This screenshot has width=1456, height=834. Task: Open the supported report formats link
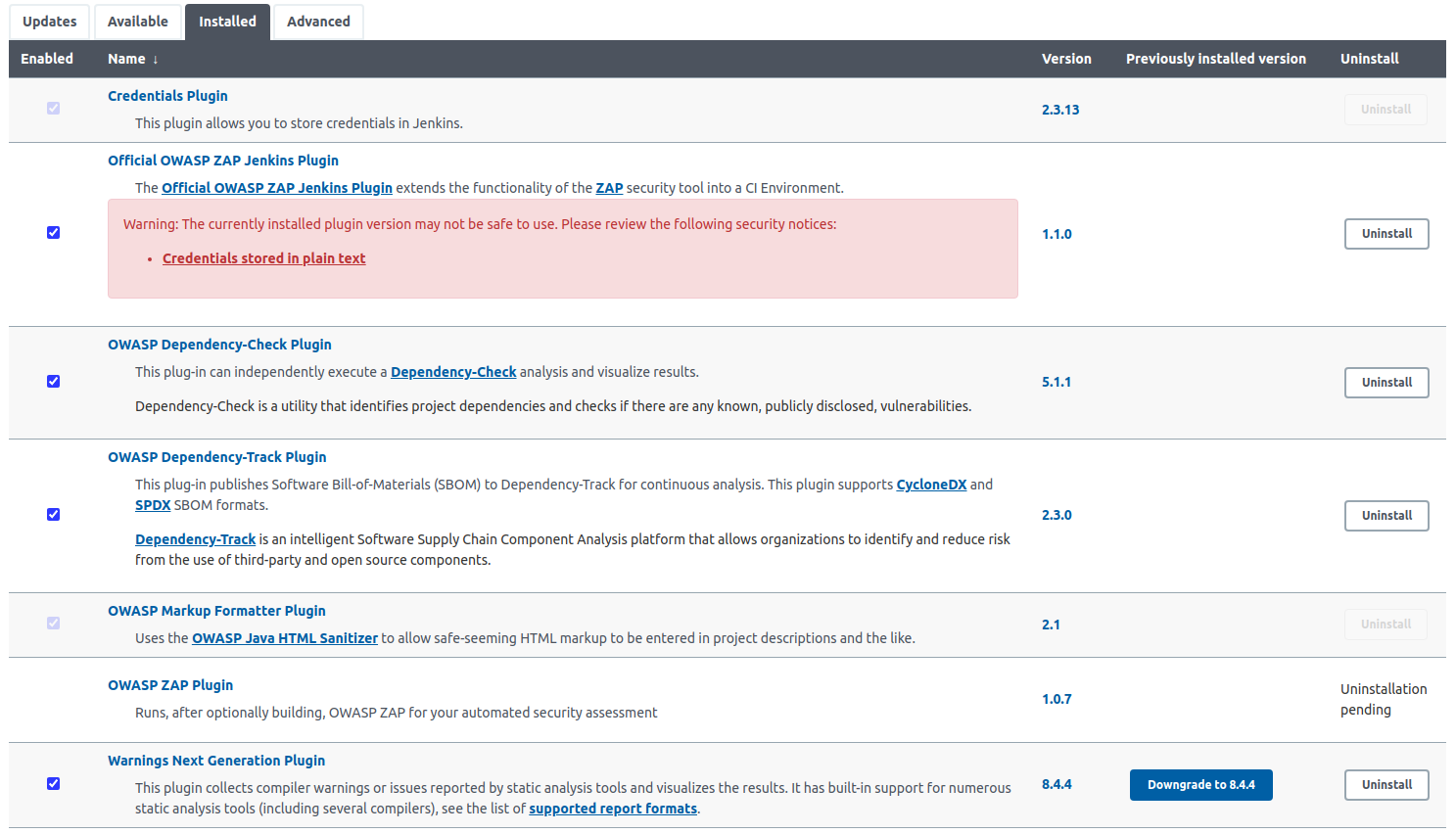[613, 809]
